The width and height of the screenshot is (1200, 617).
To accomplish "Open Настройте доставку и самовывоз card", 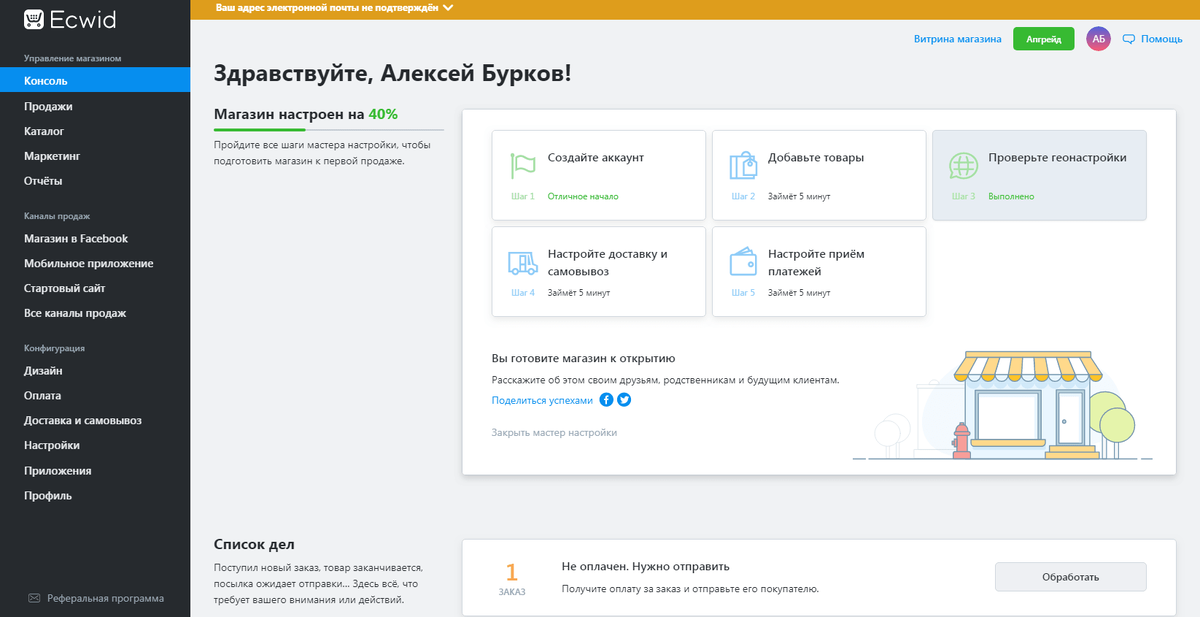I will tap(598, 271).
